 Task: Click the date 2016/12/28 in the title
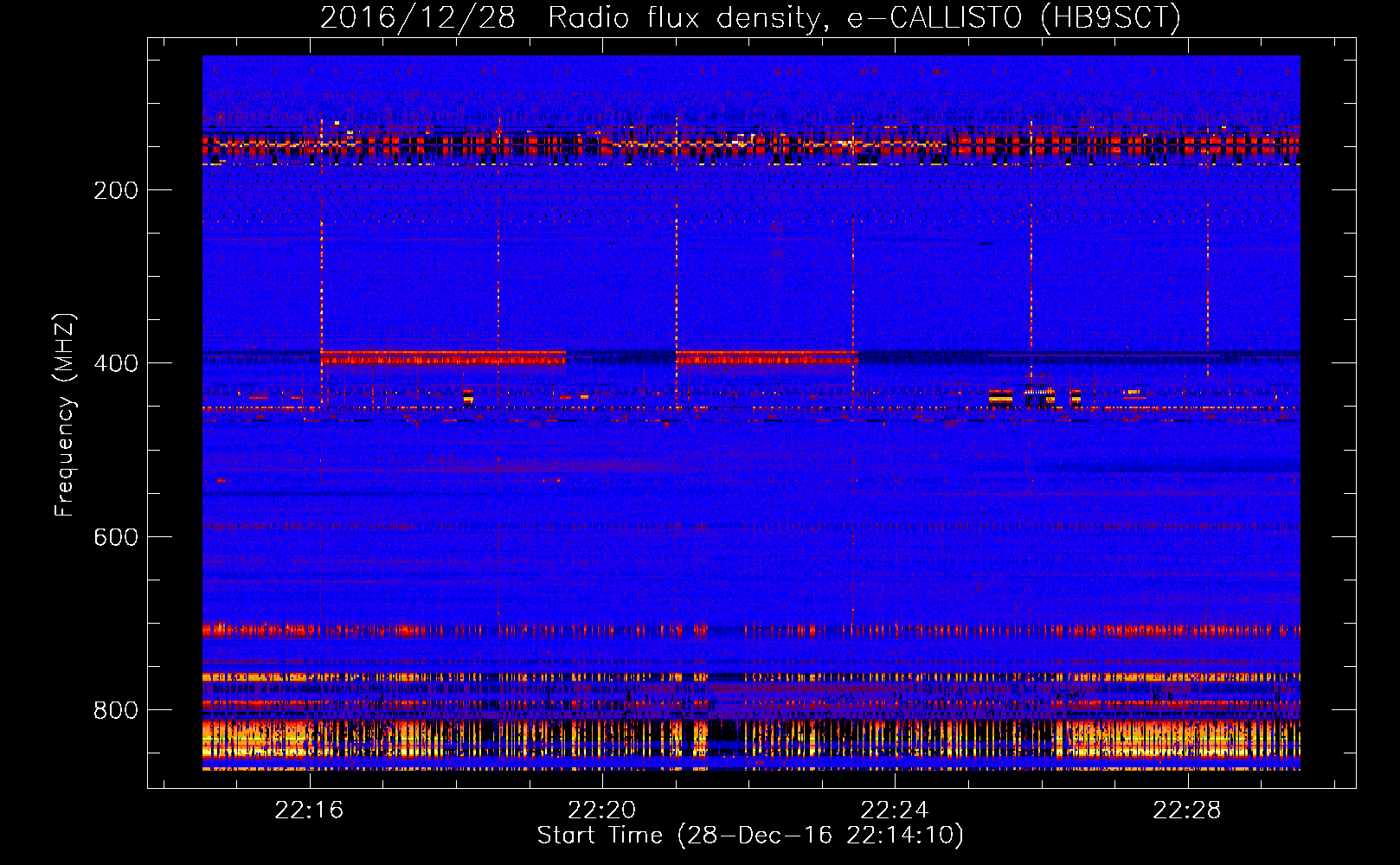(418, 17)
